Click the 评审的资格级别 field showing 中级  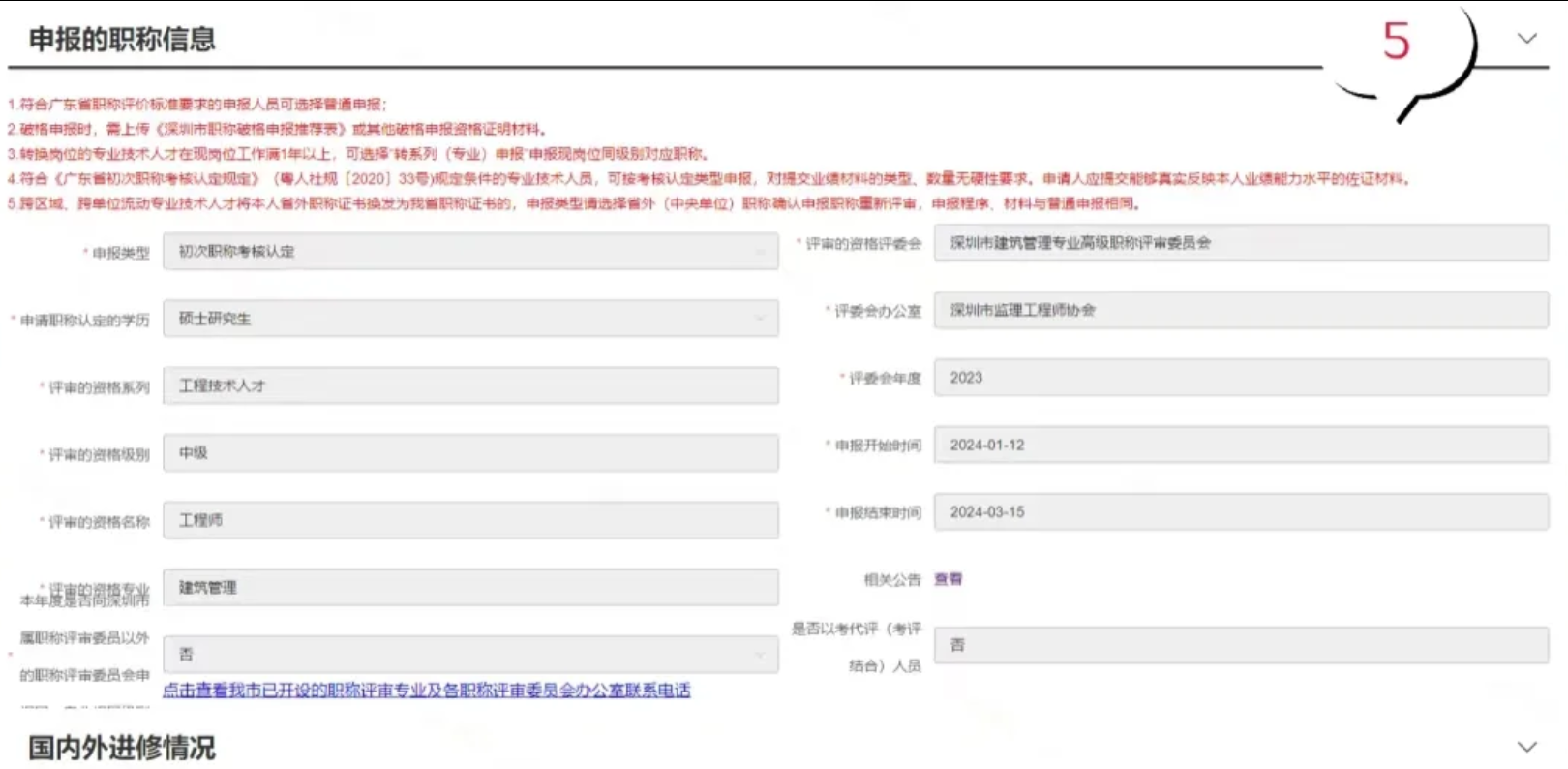coord(470,453)
